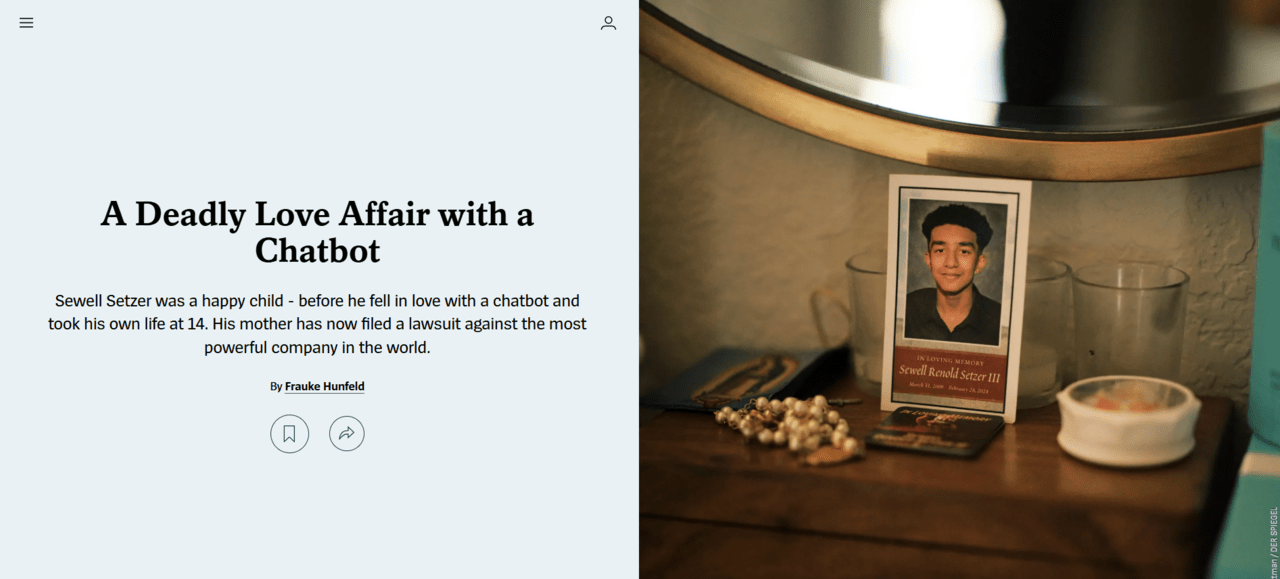The image size is (1280, 579).
Task: Click the vertical DER SPIEGEL photo credit
Action: tap(1273, 541)
